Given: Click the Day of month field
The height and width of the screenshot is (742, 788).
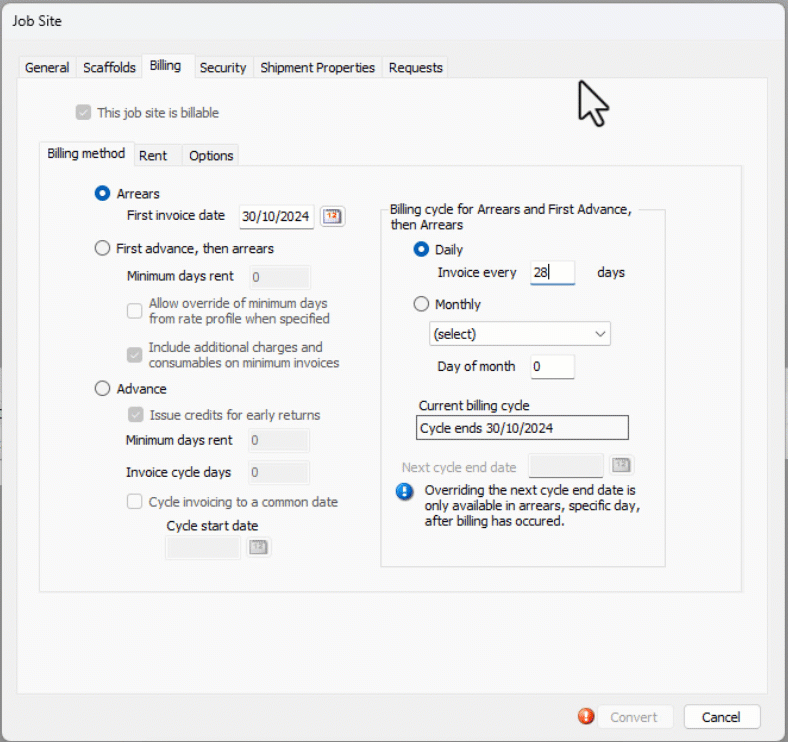Looking at the screenshot, I should [552, 367].
